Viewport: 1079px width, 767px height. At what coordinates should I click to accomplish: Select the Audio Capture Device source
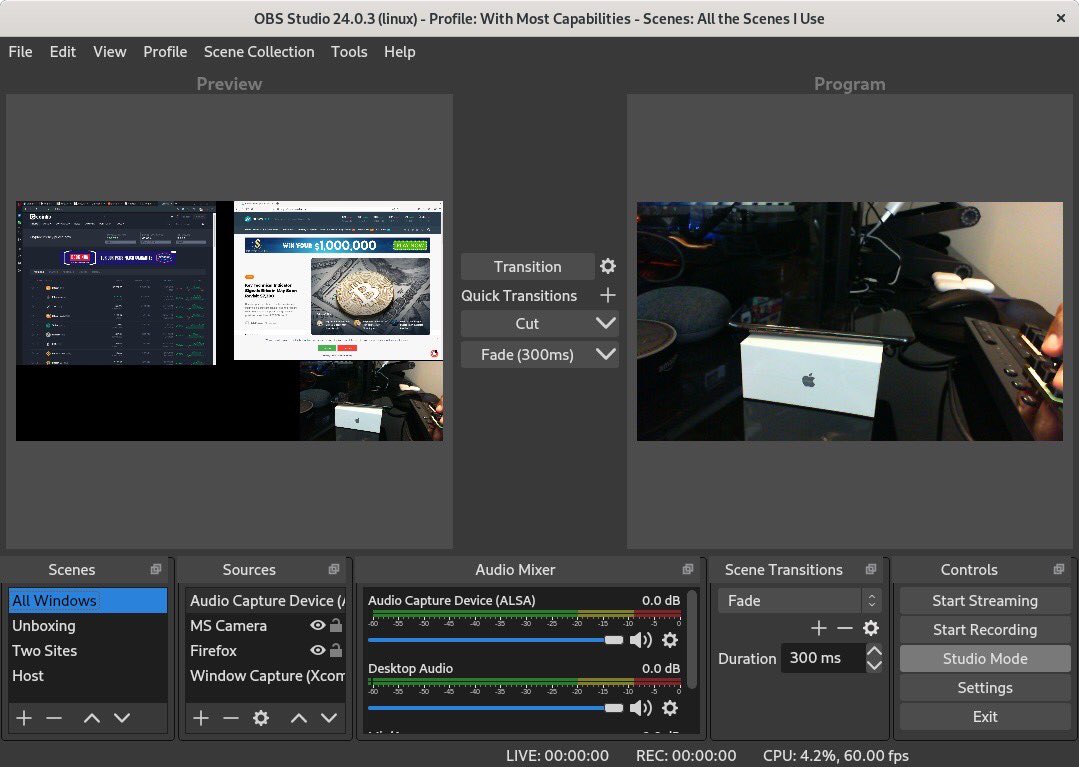tap(266, 601)
